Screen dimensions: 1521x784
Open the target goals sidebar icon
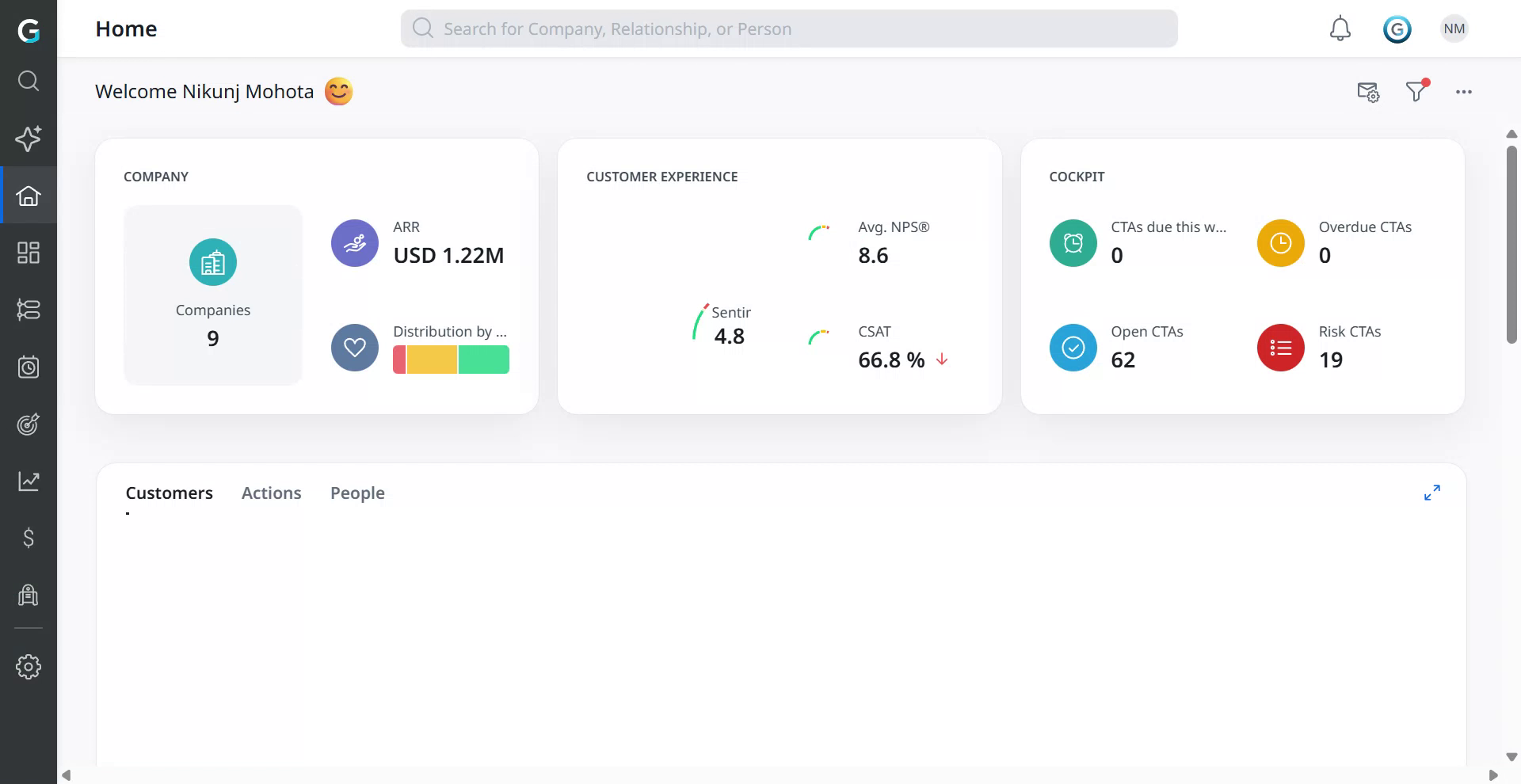click(29, 424)
